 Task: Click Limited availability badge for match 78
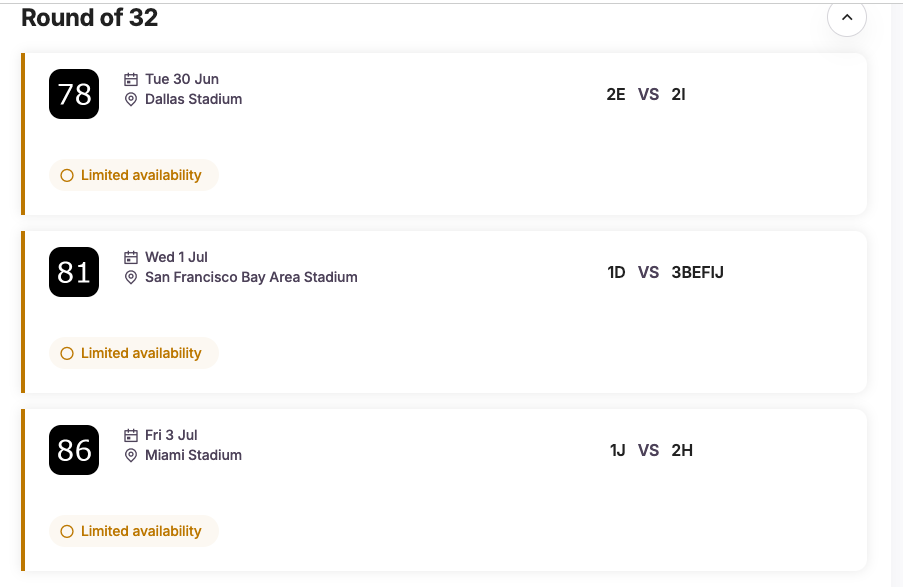(133, 175)
